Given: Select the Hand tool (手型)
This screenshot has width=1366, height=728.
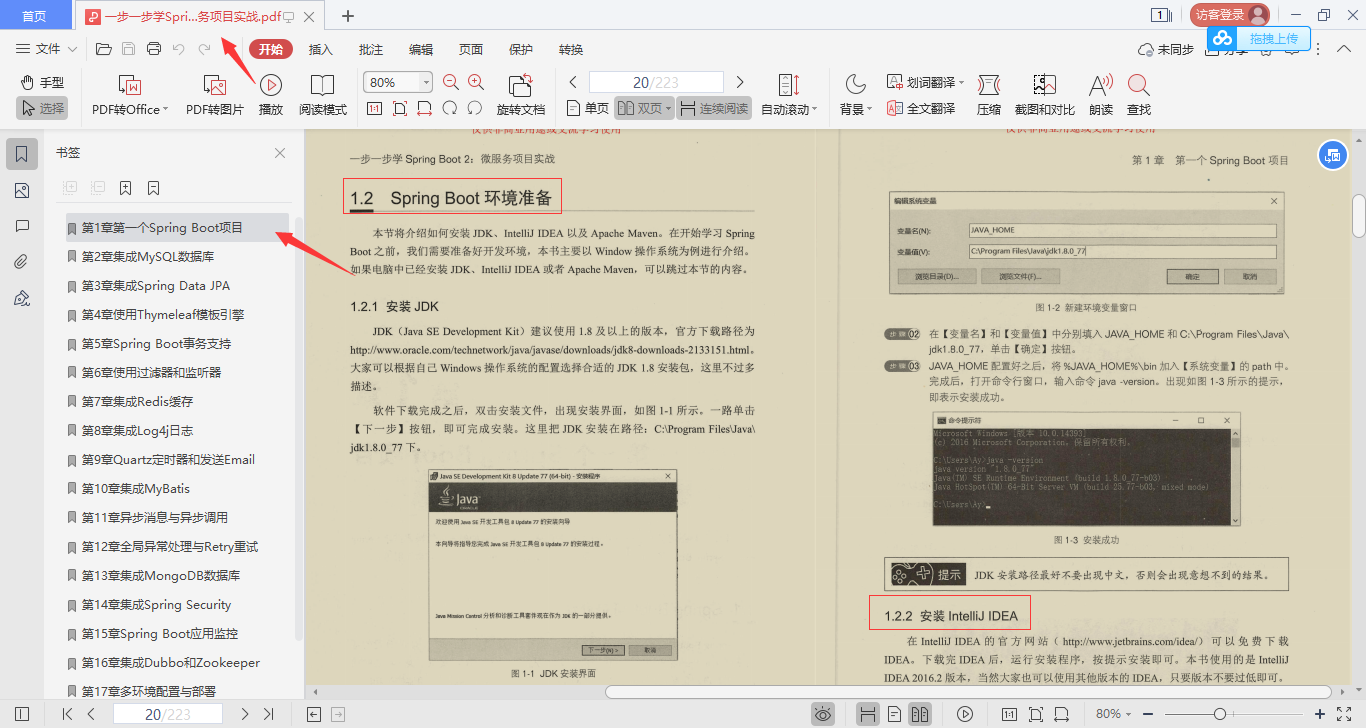Looking at the screenshot, I should (42, 82).
